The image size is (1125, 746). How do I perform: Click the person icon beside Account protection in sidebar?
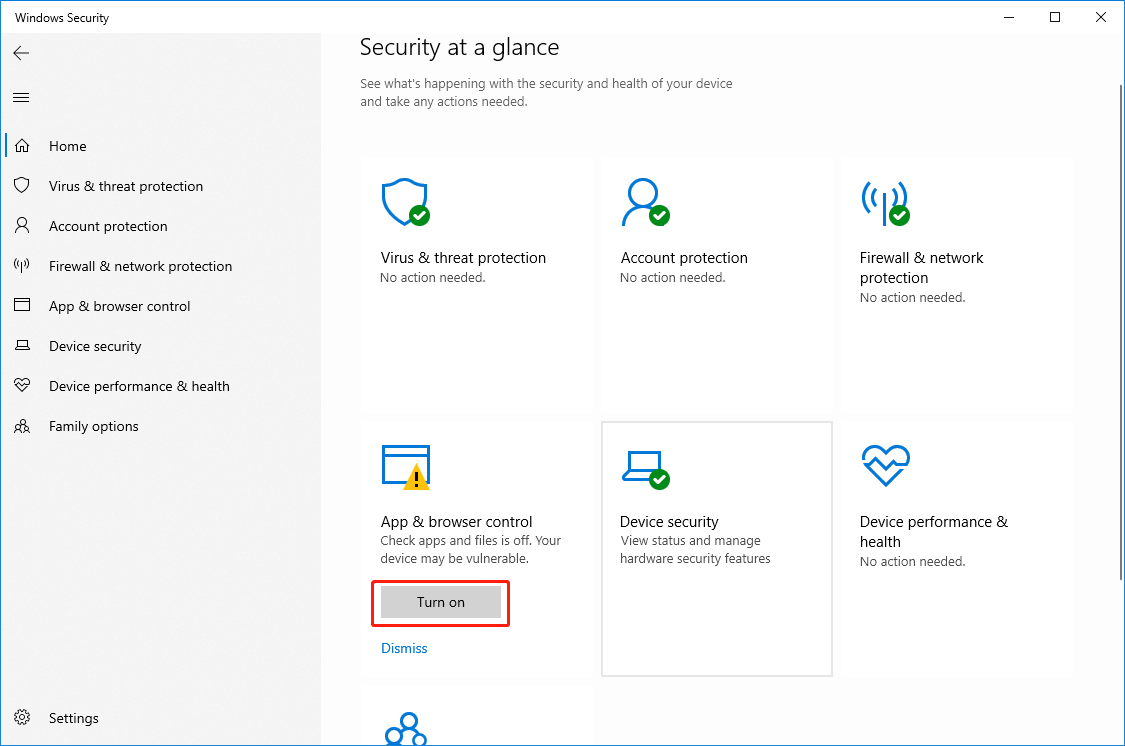[22, 226]
